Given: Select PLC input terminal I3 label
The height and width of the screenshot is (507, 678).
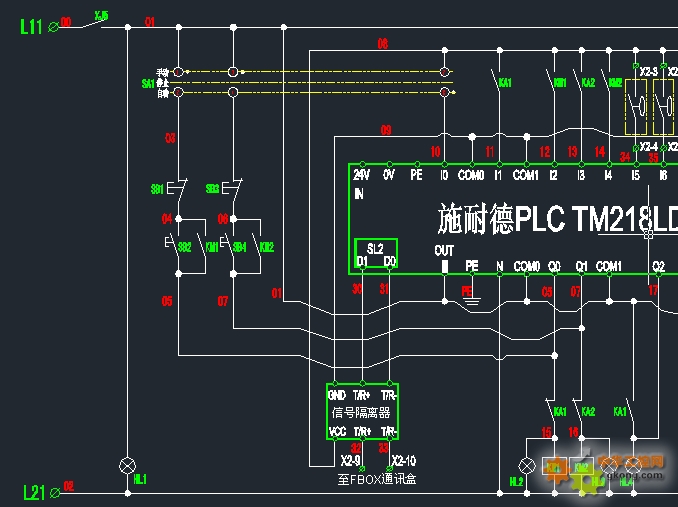Looking at the screenshot, I should pyautogui.click(x=581, y=175).
